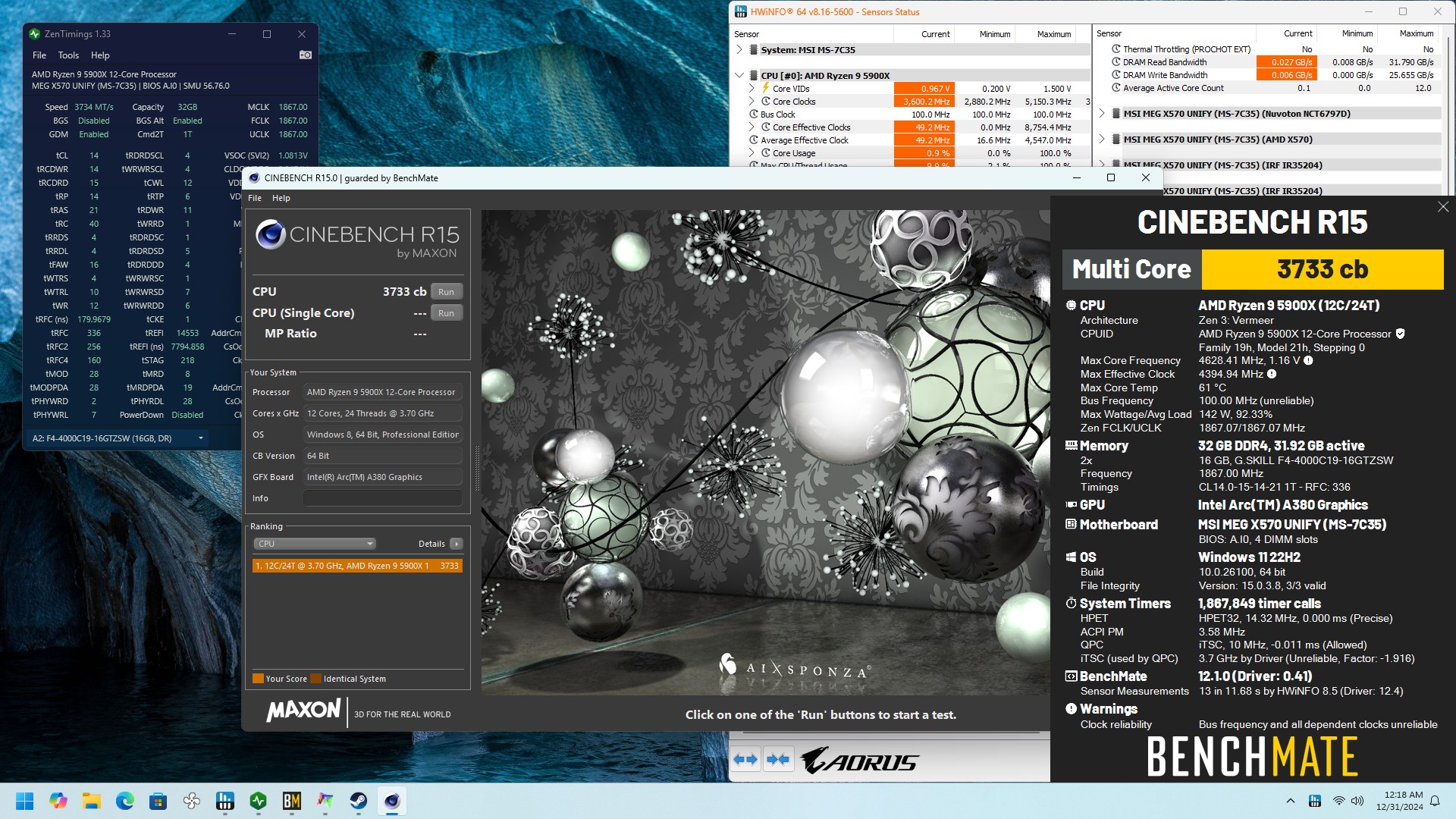Viewport: 1456px width, 819px height.
Task: Open Steam from the taskbar
Action: click(358, 801)
